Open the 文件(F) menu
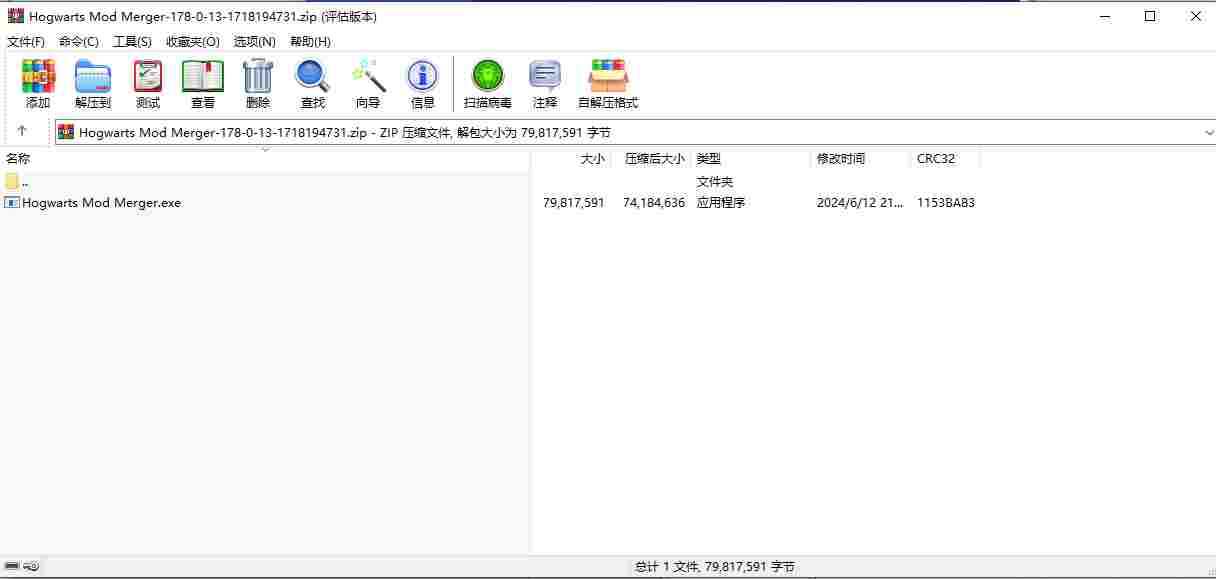 (26, 42)
